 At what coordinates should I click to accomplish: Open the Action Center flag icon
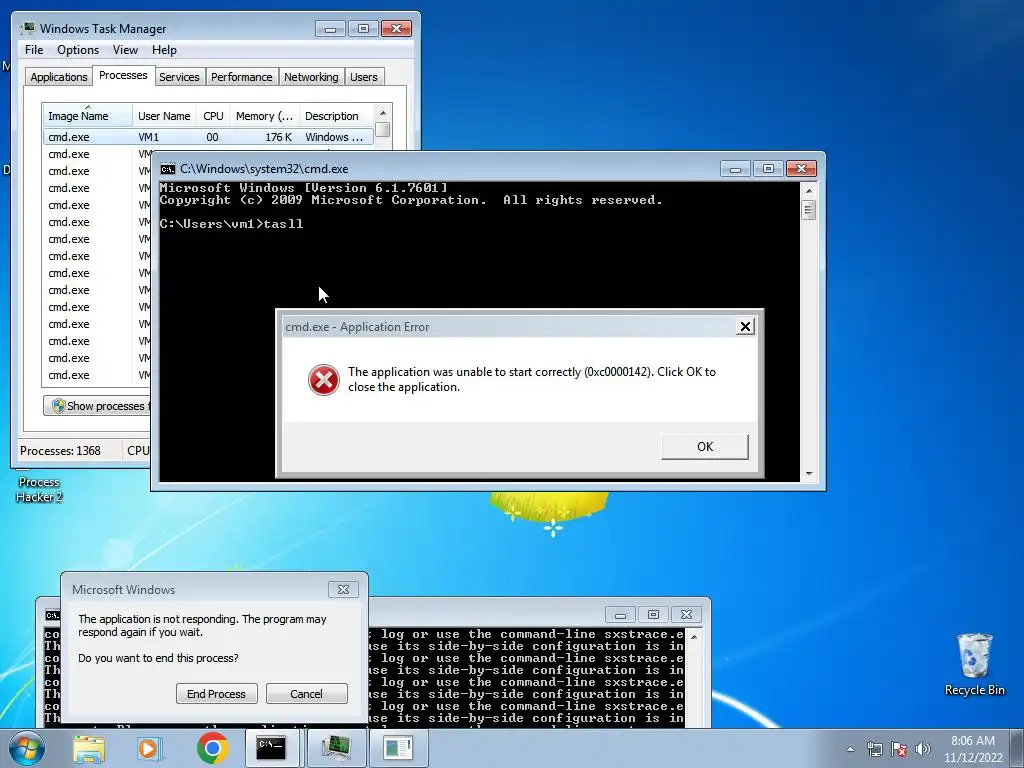[899, 749]
